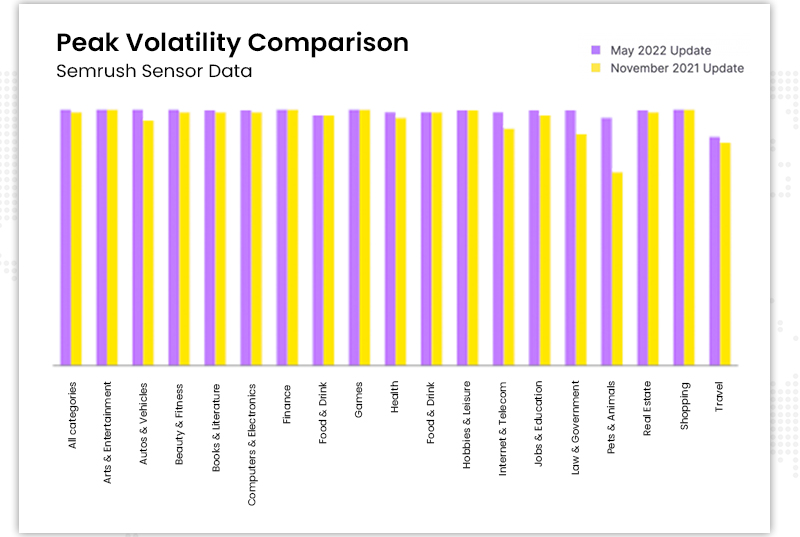Select the Real Estate axis label
Screen dimensions: 800x537
648,412
